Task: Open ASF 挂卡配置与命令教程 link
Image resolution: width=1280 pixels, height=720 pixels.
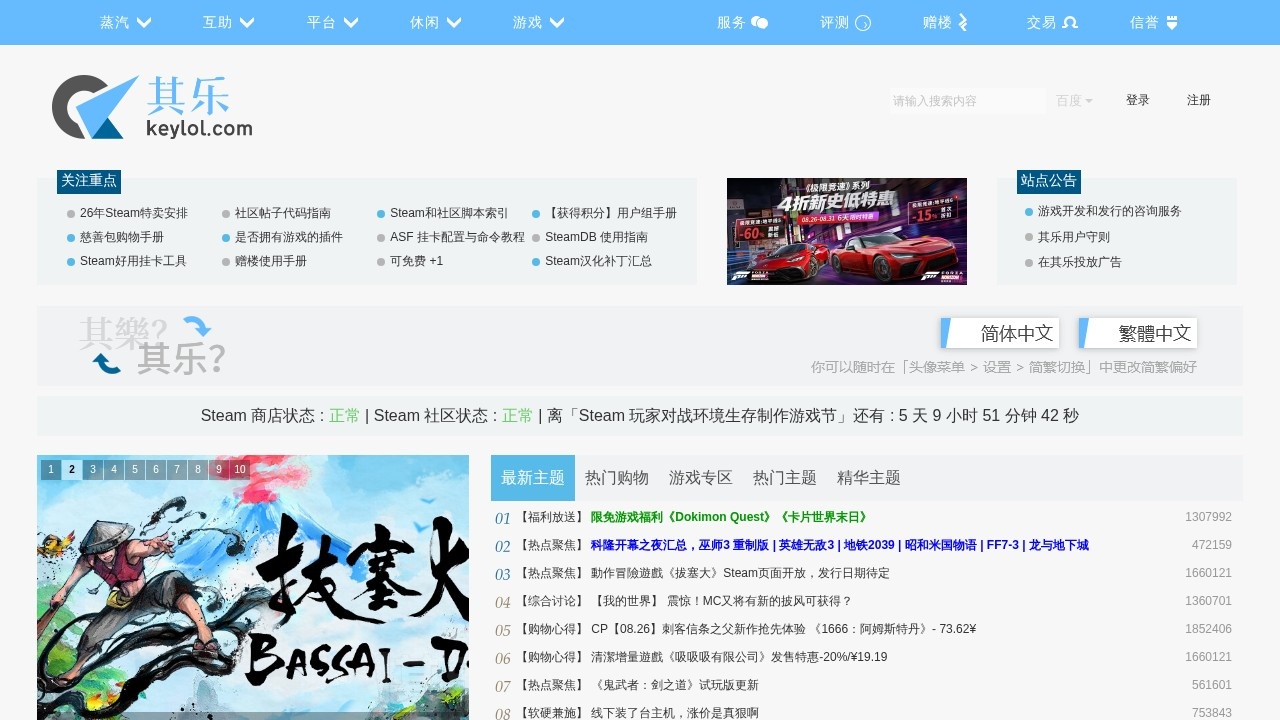Action: pos(457,237)
